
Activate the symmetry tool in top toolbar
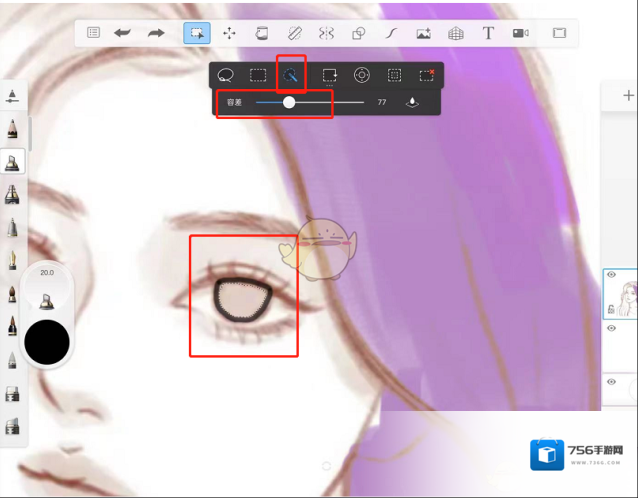pyautogui.click(x=326, y=33)
